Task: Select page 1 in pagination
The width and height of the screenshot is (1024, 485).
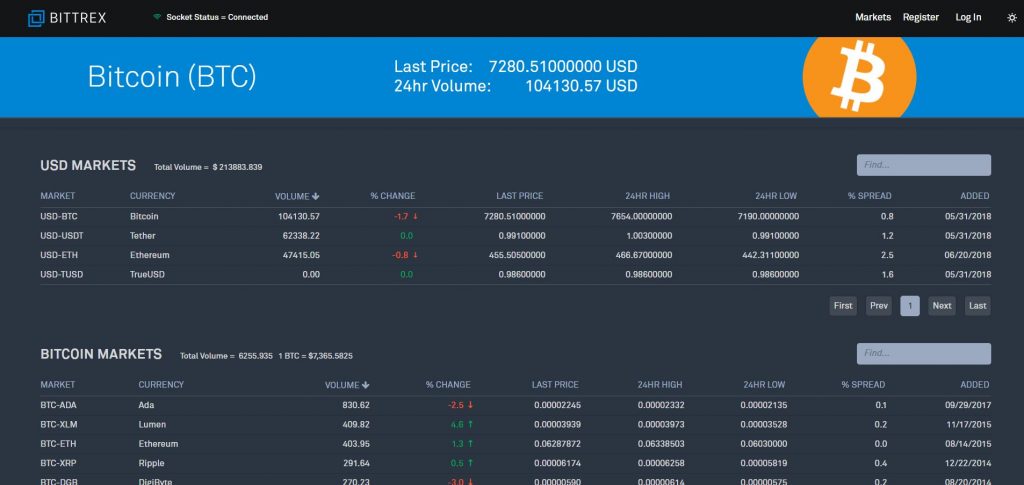Action: (910, 305)
